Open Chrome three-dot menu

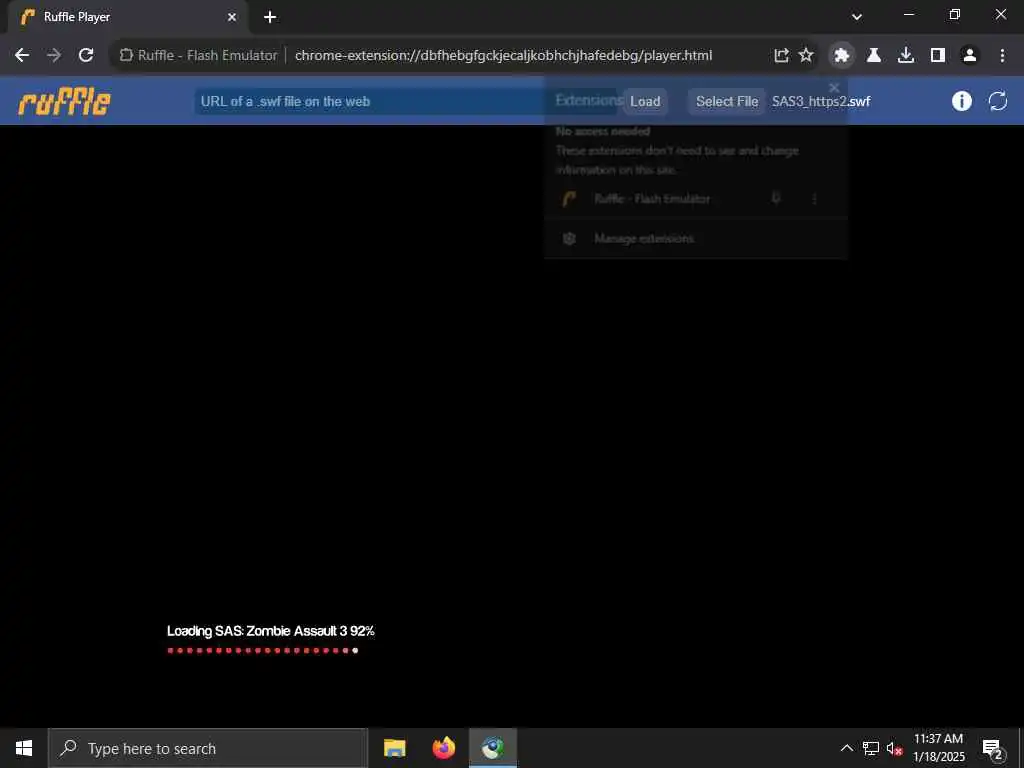1002,56
